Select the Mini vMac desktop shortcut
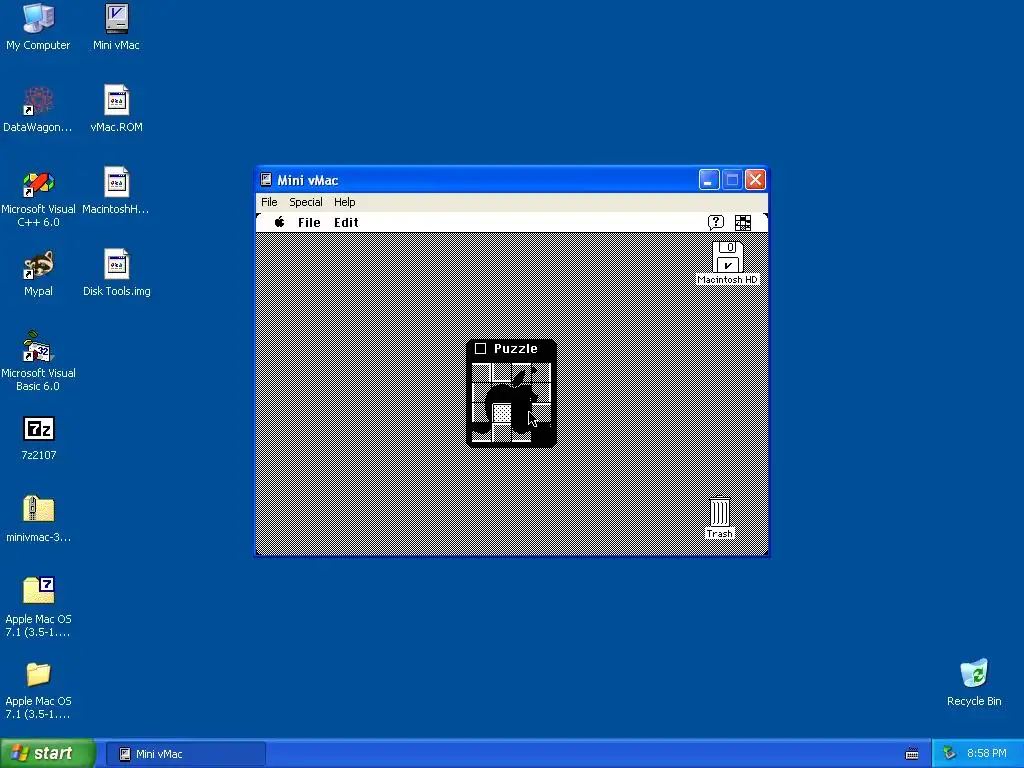The height and width of the screenshot is (768, 1024). 116,26
